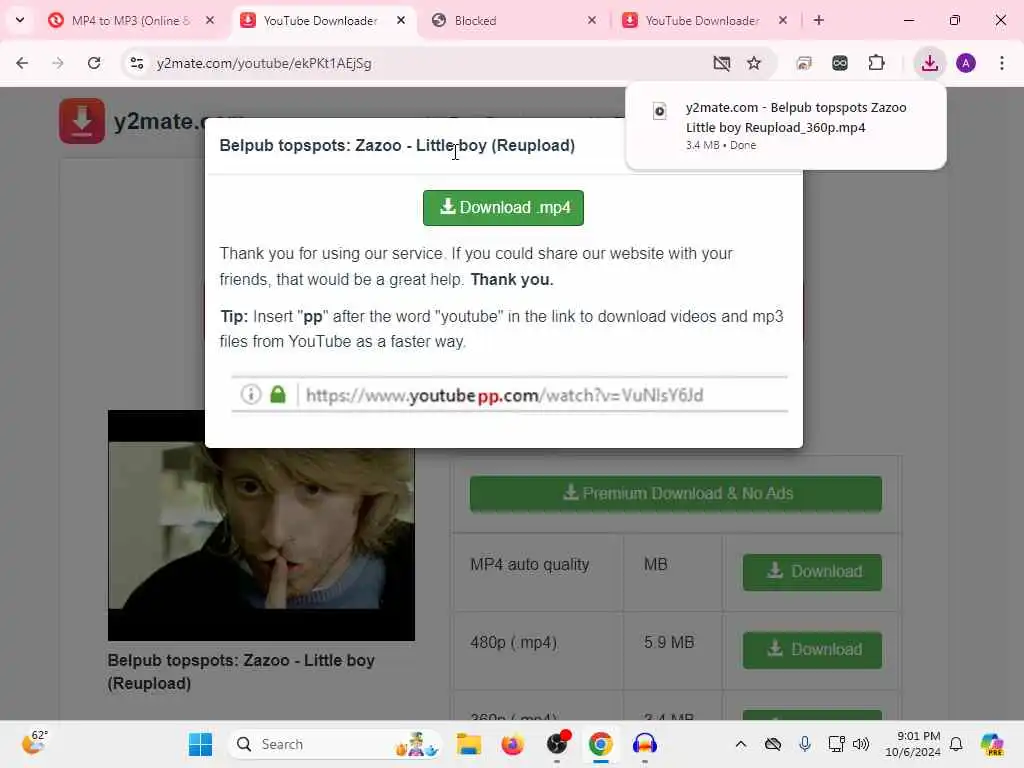
Task: Select the active YouTube Downloader tab
Action: point(320,20)
